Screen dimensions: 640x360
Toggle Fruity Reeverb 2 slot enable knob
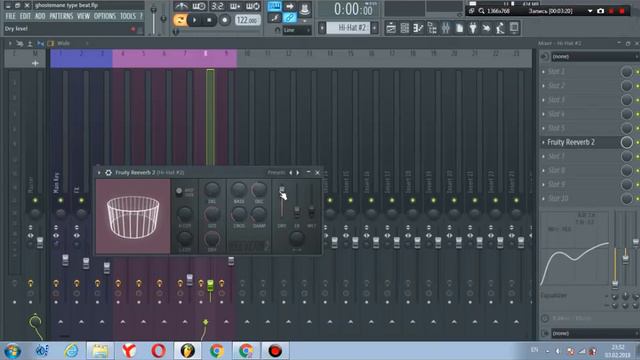627,142
